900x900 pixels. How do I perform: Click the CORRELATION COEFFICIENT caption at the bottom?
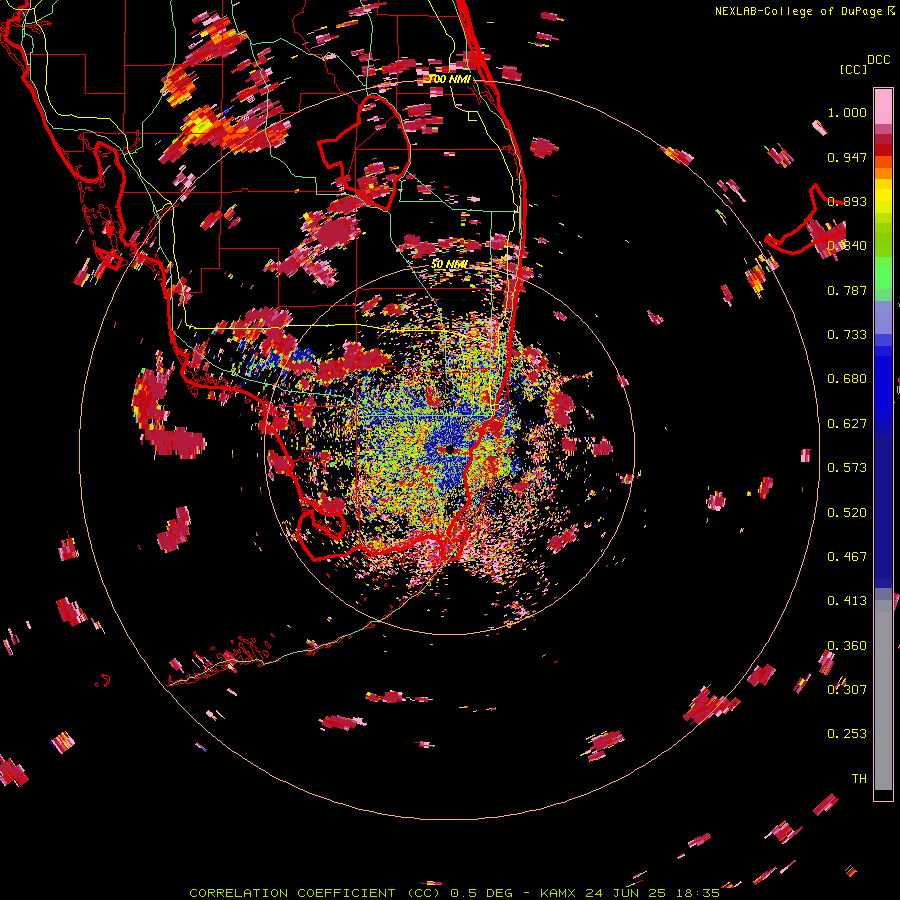click(454, 893)
